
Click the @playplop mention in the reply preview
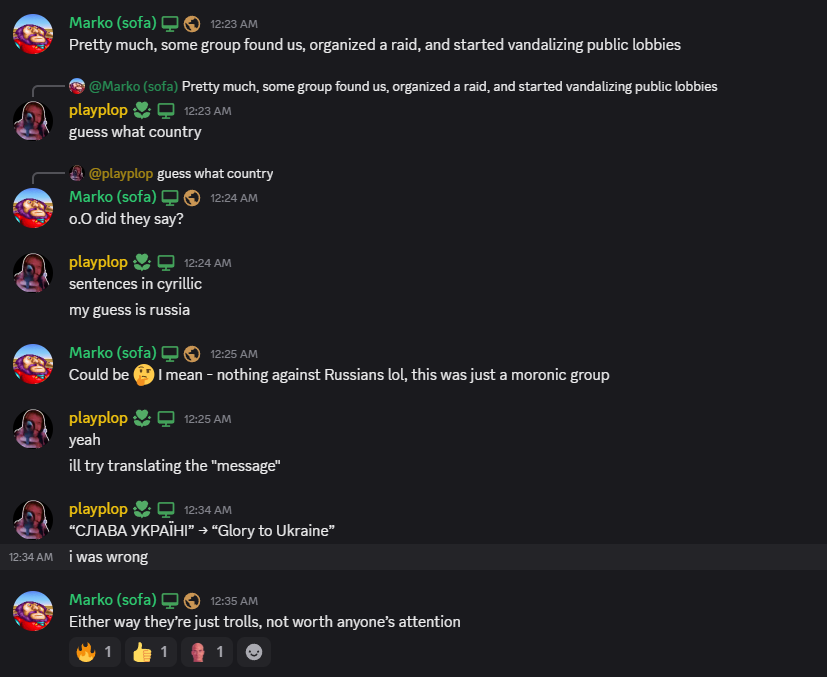121,173
